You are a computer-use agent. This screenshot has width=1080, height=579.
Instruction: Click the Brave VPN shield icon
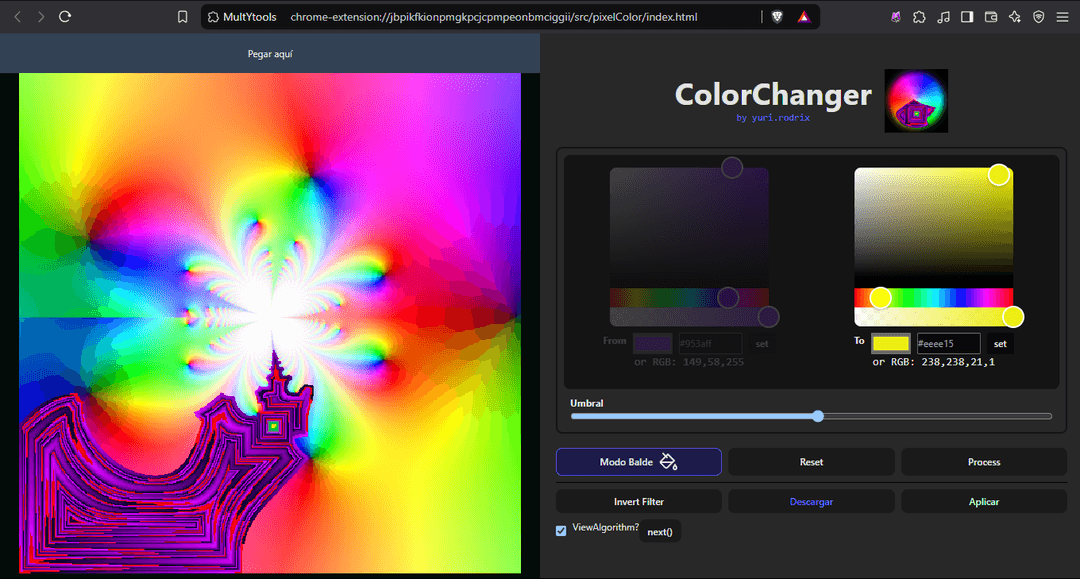pyautogui.click(x=1039, y=17)
